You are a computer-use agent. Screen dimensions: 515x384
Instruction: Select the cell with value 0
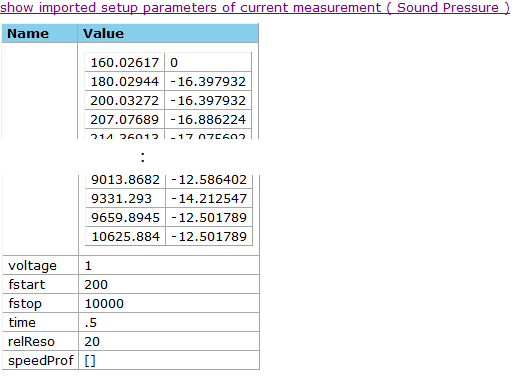(x=208, y=62)
